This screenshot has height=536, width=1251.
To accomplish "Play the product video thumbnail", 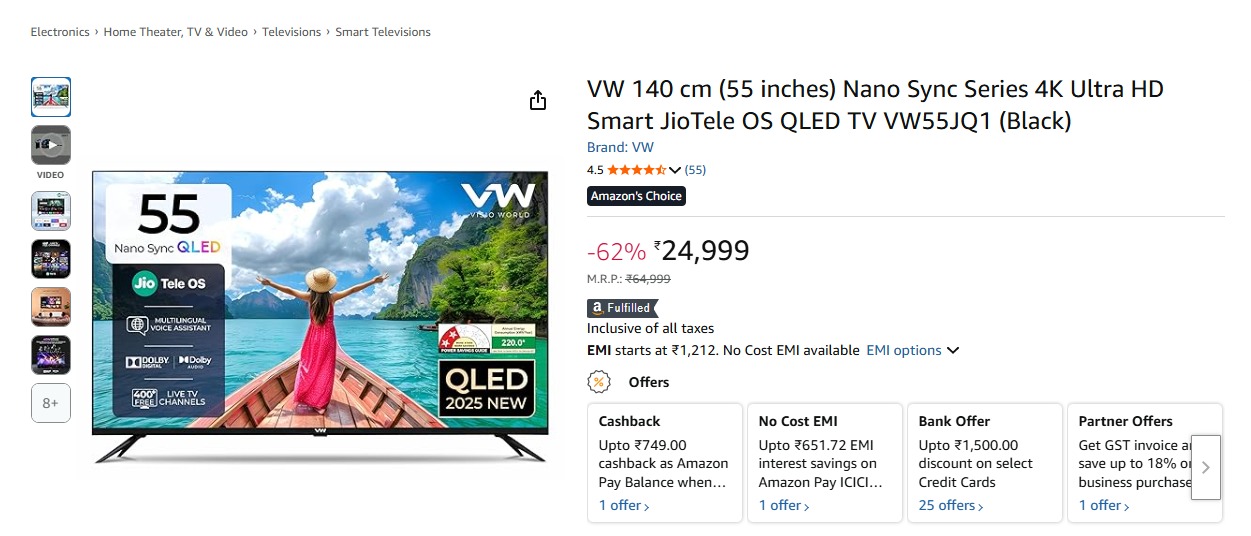I will click(x=51, y=146).
